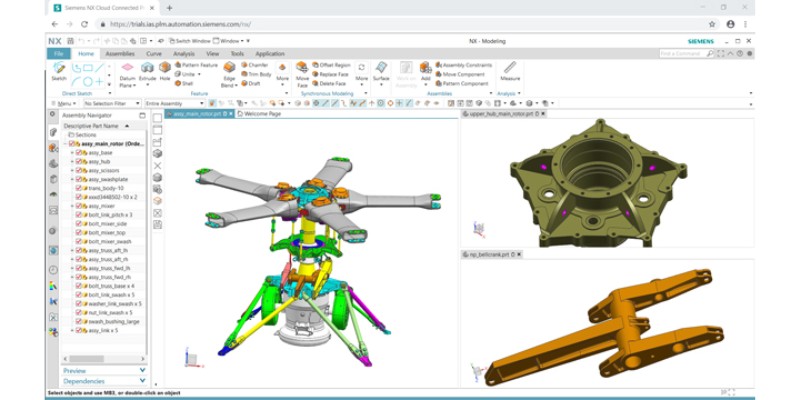Viewport: 800px width, 400px height.
Task: Run the Shell command
Action: (184, 83)
